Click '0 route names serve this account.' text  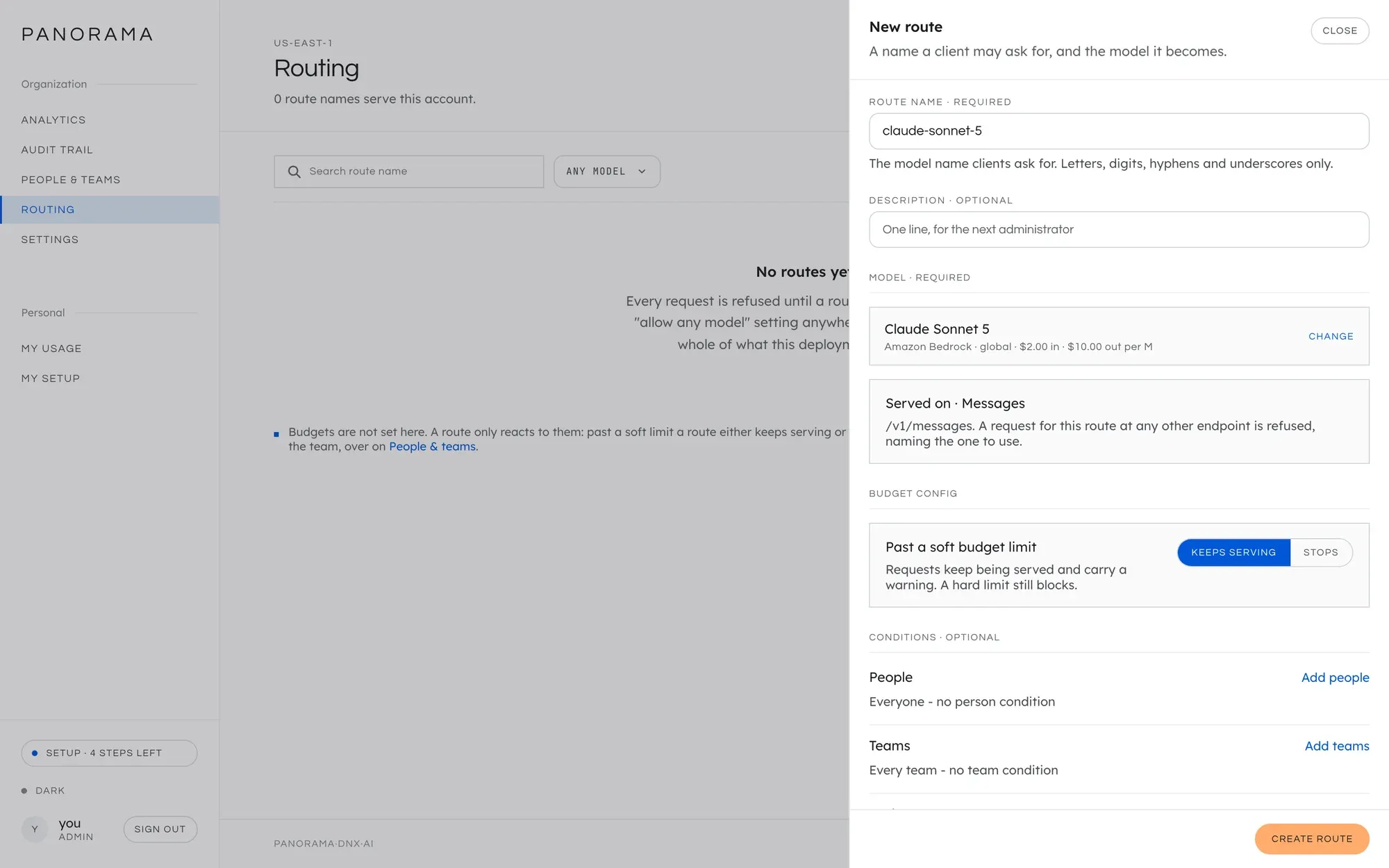(x=374, y=99)
